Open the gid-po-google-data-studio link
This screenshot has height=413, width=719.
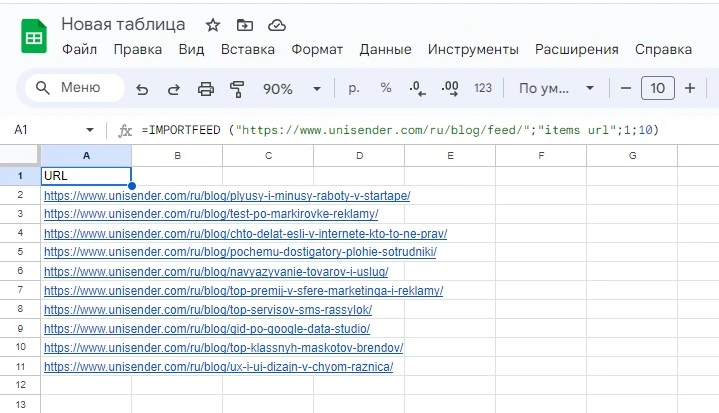pos(207,329)
